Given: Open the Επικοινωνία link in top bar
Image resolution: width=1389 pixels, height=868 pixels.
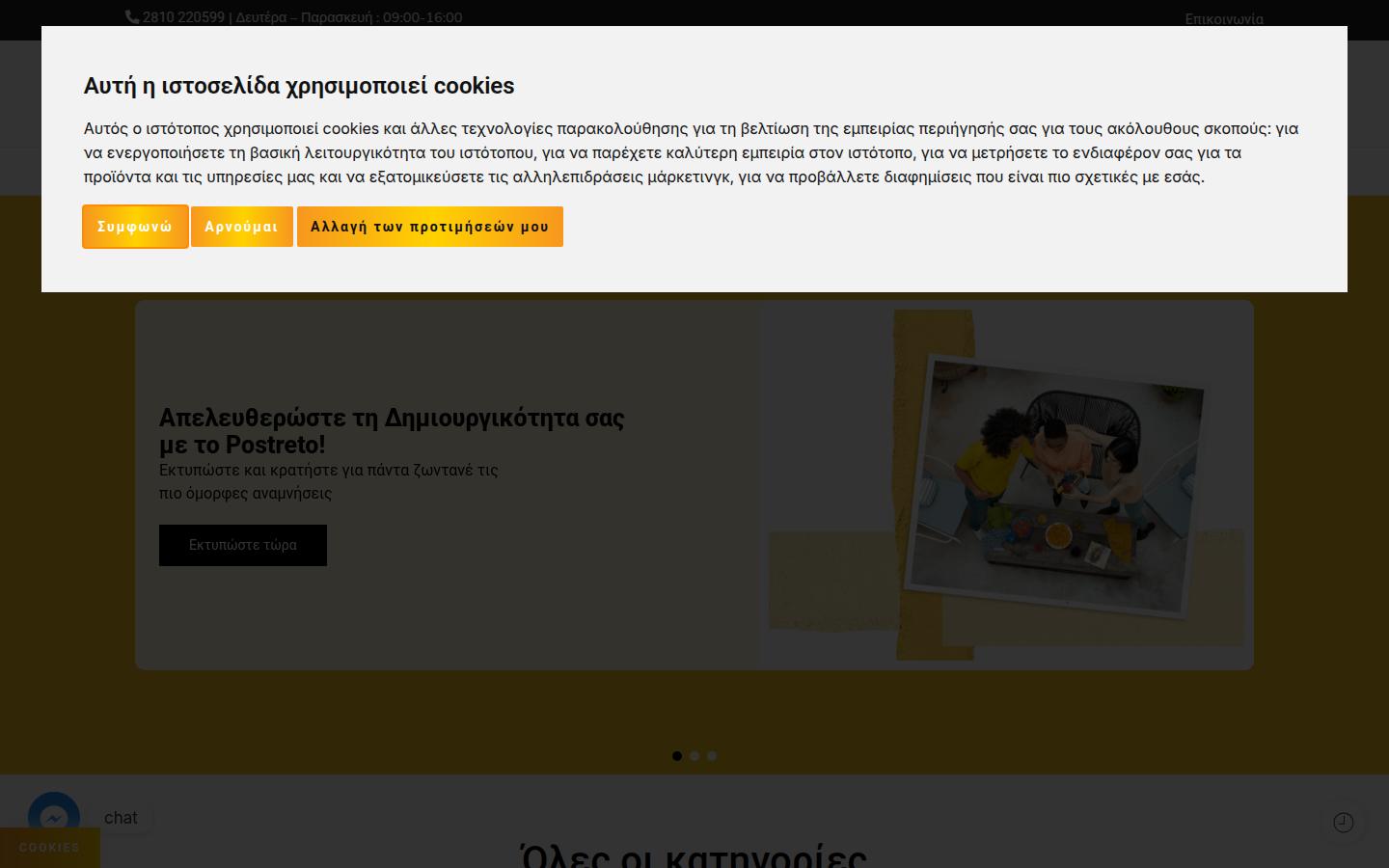Looking at the screenshot, I should (1224, 18).
